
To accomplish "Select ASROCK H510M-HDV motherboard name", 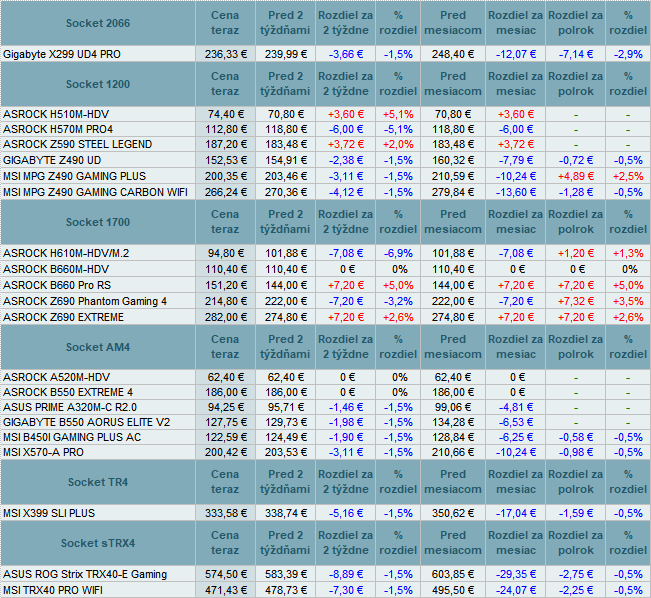I will pyautogui.click(x=56, y=114).
